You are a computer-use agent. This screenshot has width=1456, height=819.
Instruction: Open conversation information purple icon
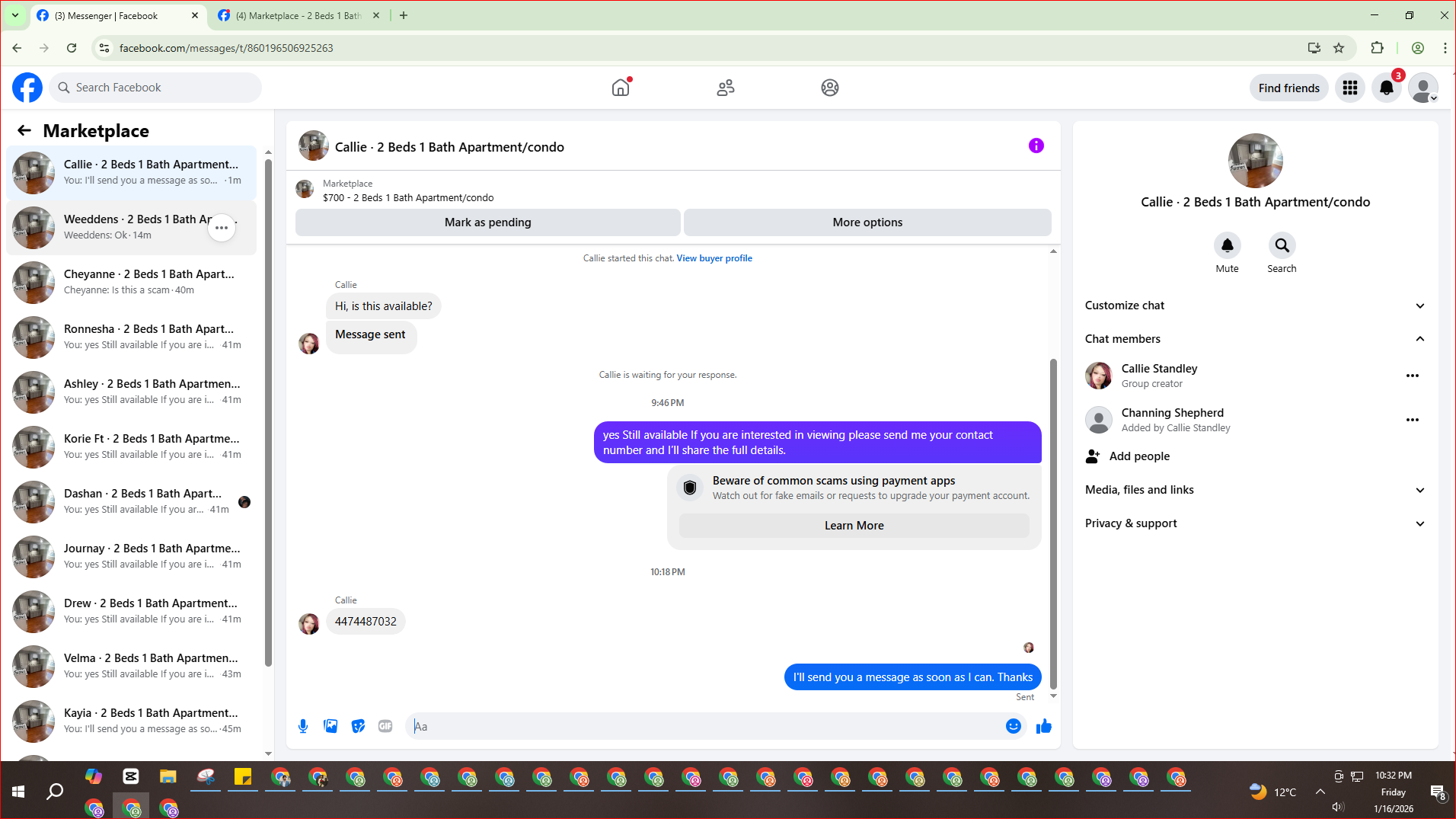[1036, 146]
